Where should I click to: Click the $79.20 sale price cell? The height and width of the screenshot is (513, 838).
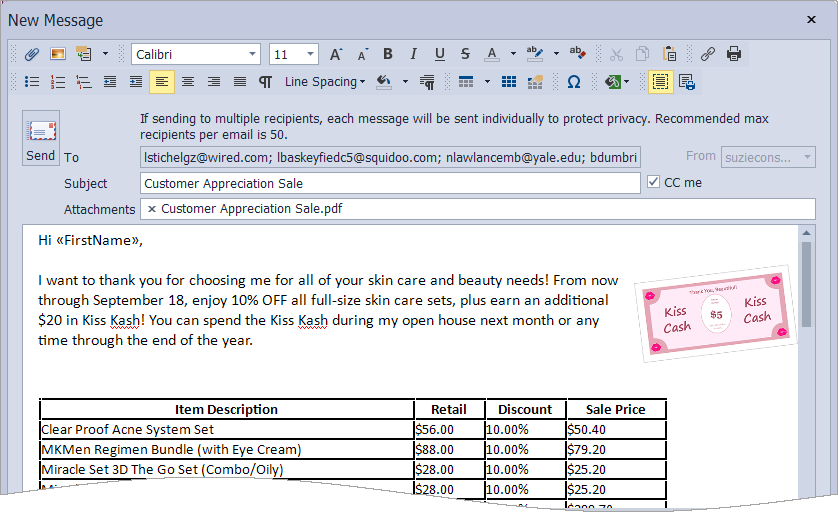[616, 449]
